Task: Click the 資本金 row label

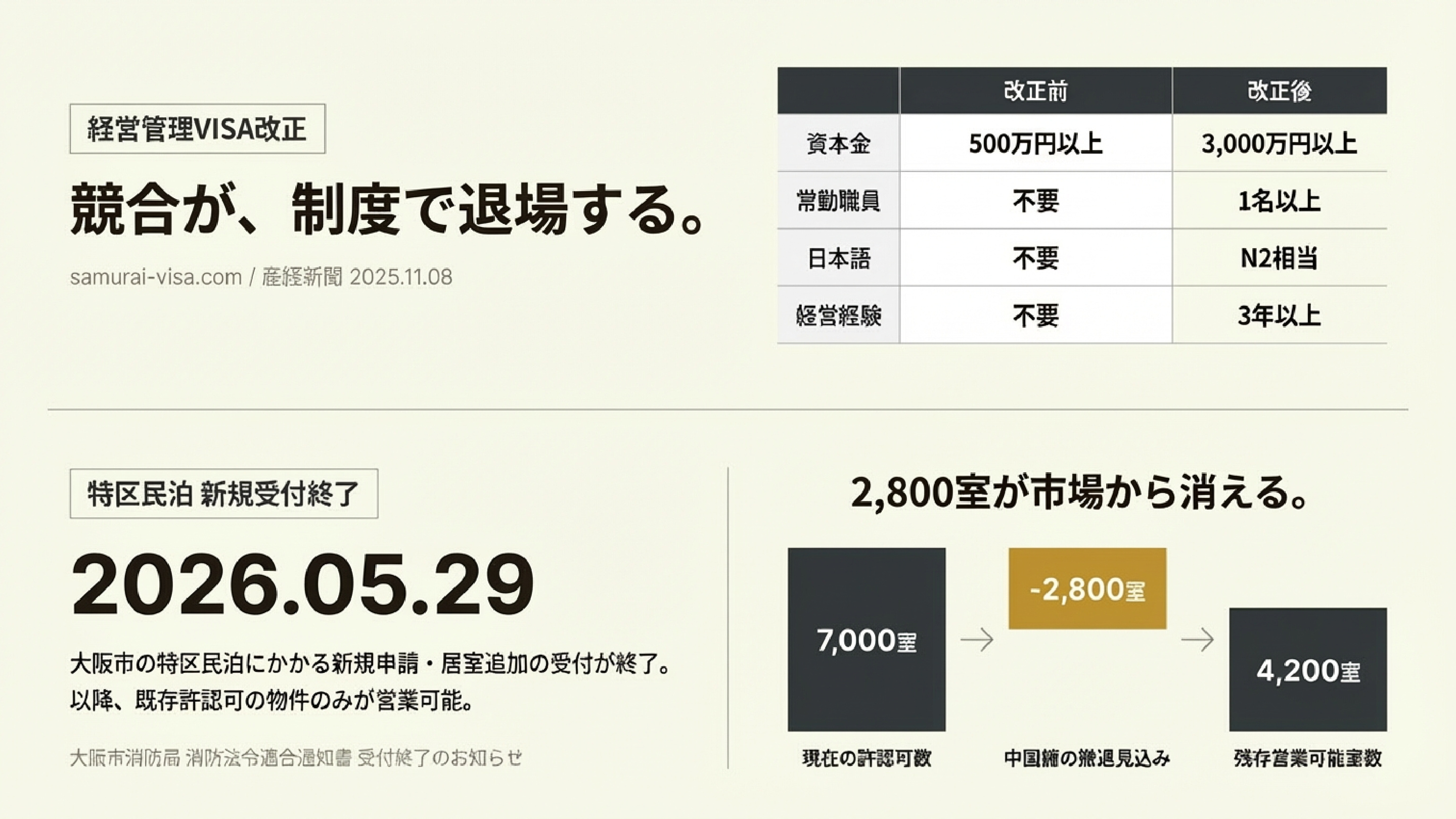Action: click(x=838, y=144)
